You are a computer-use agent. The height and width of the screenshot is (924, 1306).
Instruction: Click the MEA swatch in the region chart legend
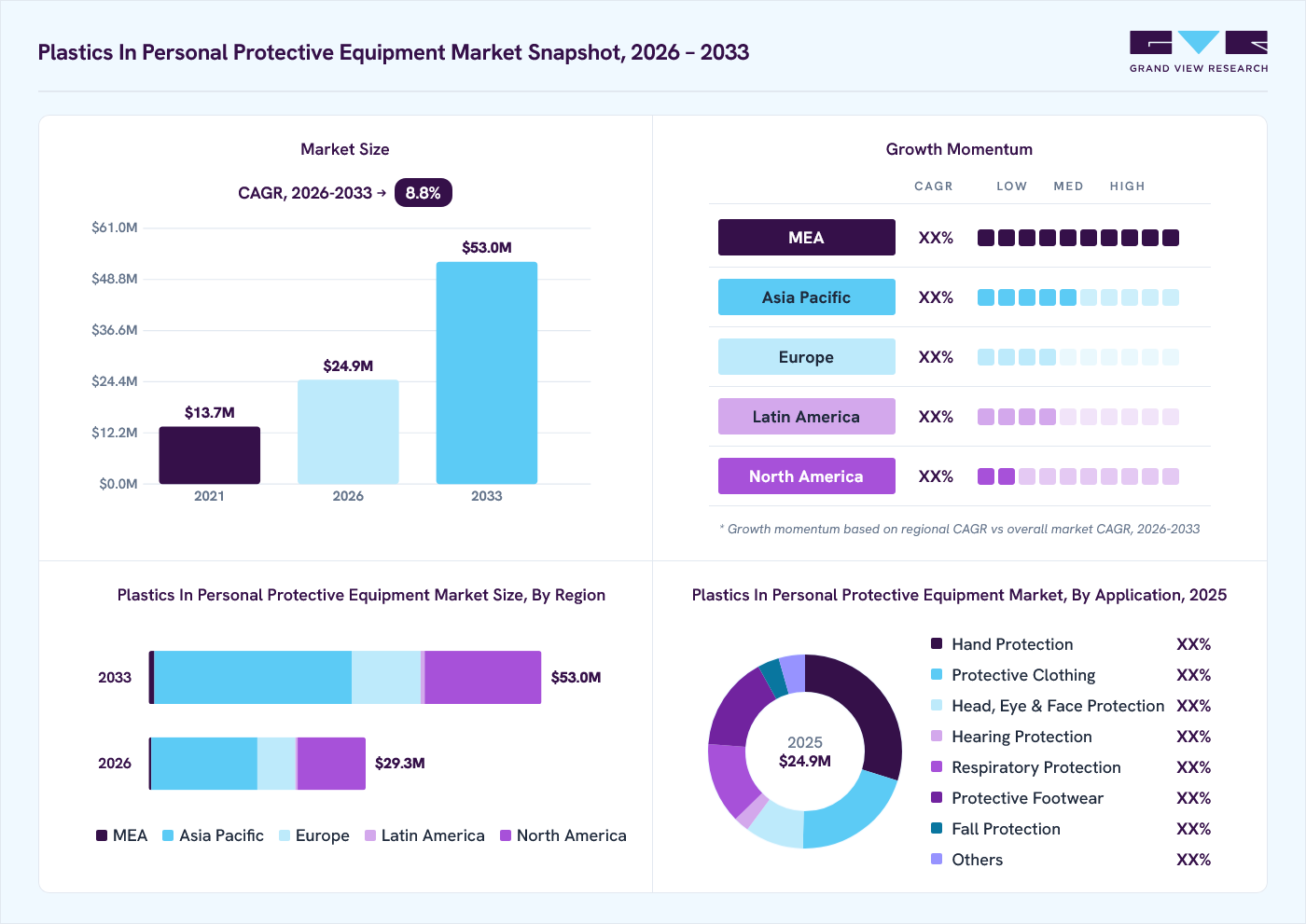pos(102,835)
